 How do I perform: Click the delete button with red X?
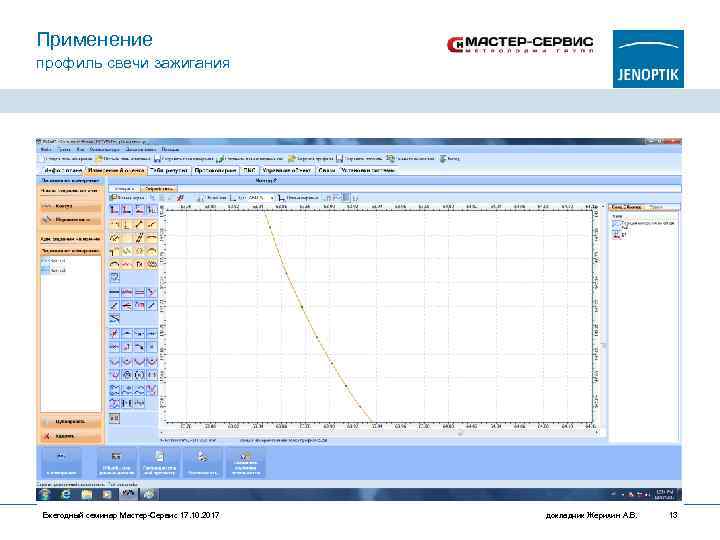click(x=70, y=436)
